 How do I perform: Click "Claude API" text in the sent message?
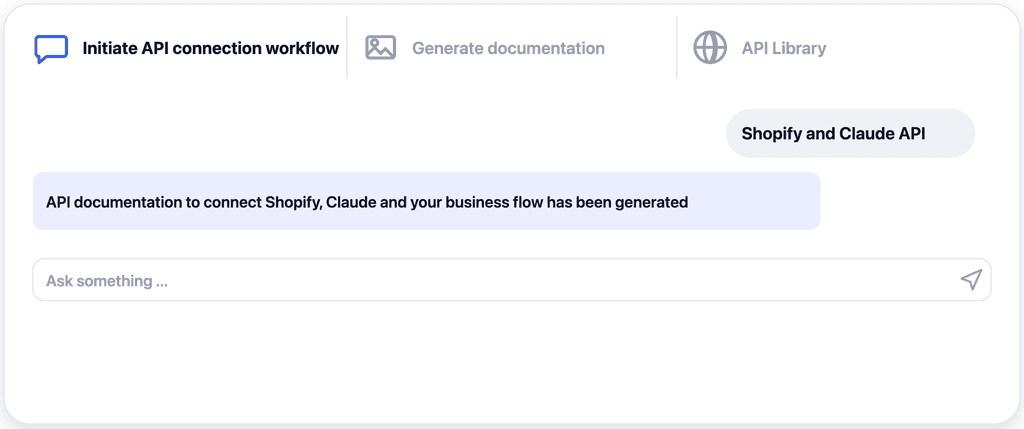point(882,134)
